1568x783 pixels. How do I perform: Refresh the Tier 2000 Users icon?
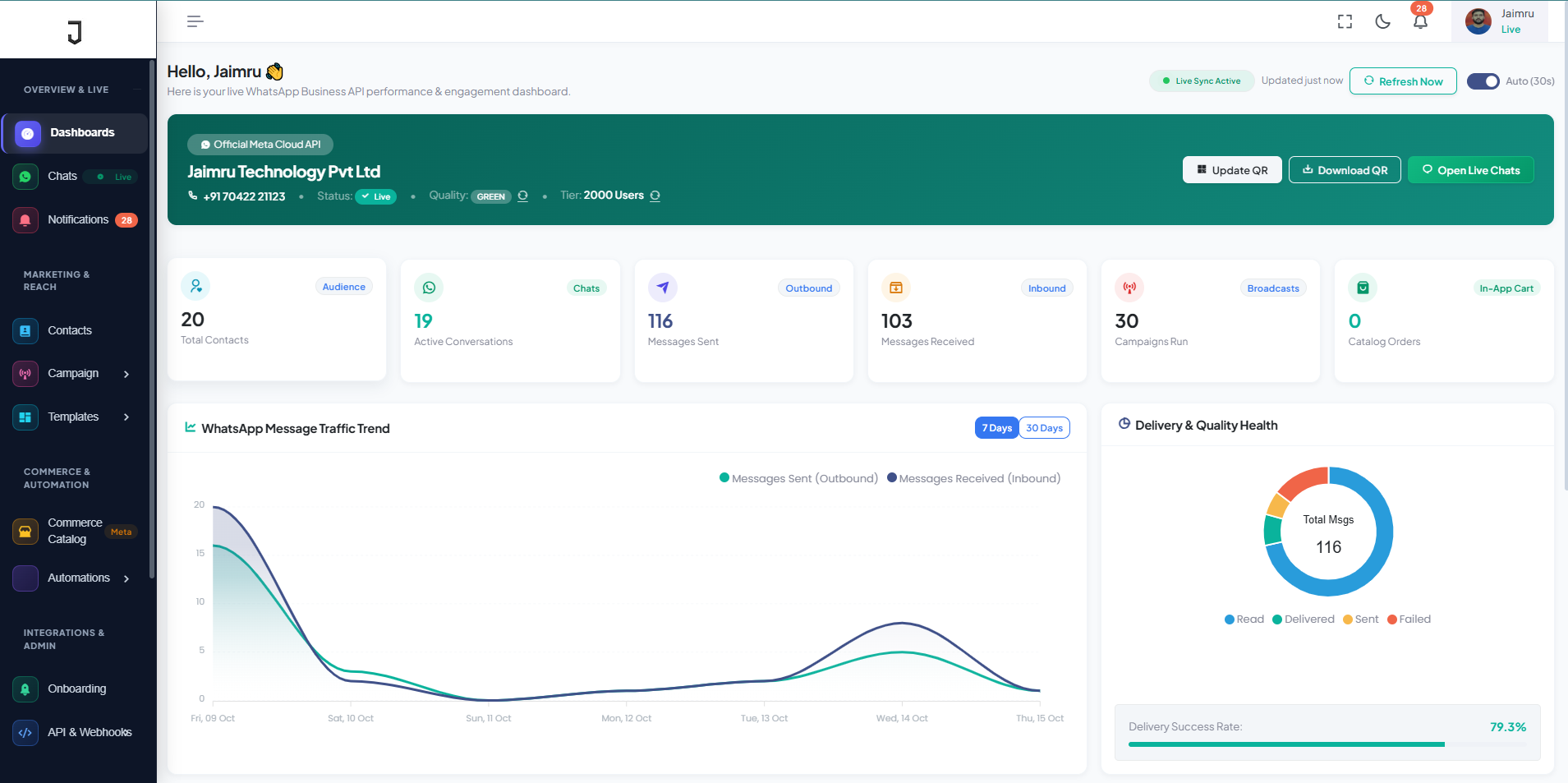click(x=655, y=196)
